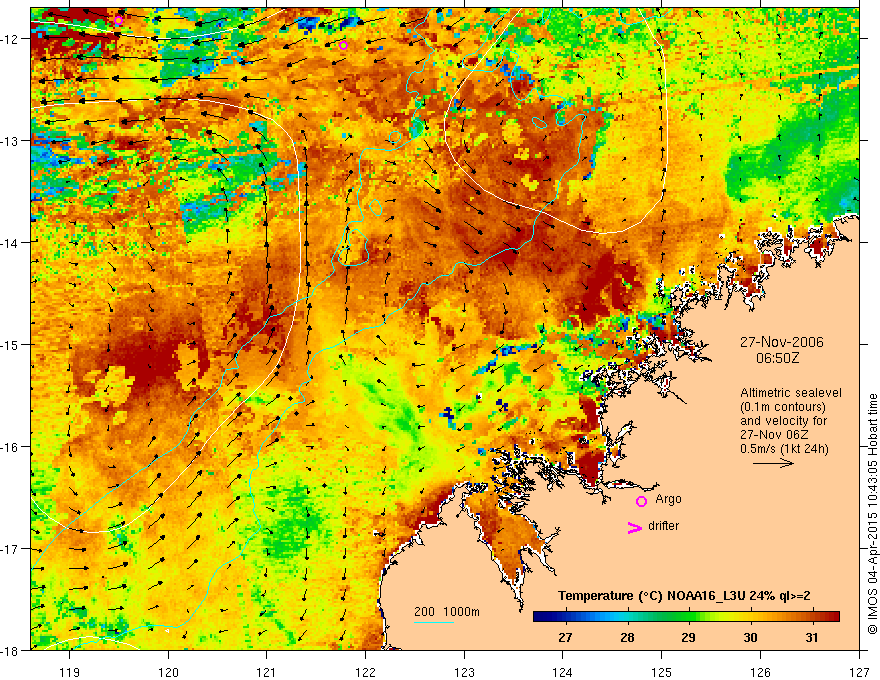Click the cyan 200 1000m depth legend line

[434, 622]
